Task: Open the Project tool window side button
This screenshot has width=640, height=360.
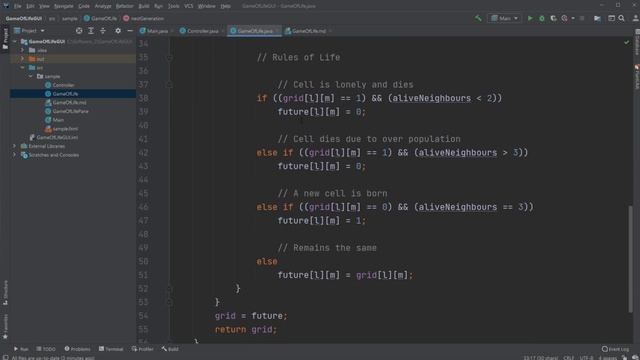Action: click(5, 39)
